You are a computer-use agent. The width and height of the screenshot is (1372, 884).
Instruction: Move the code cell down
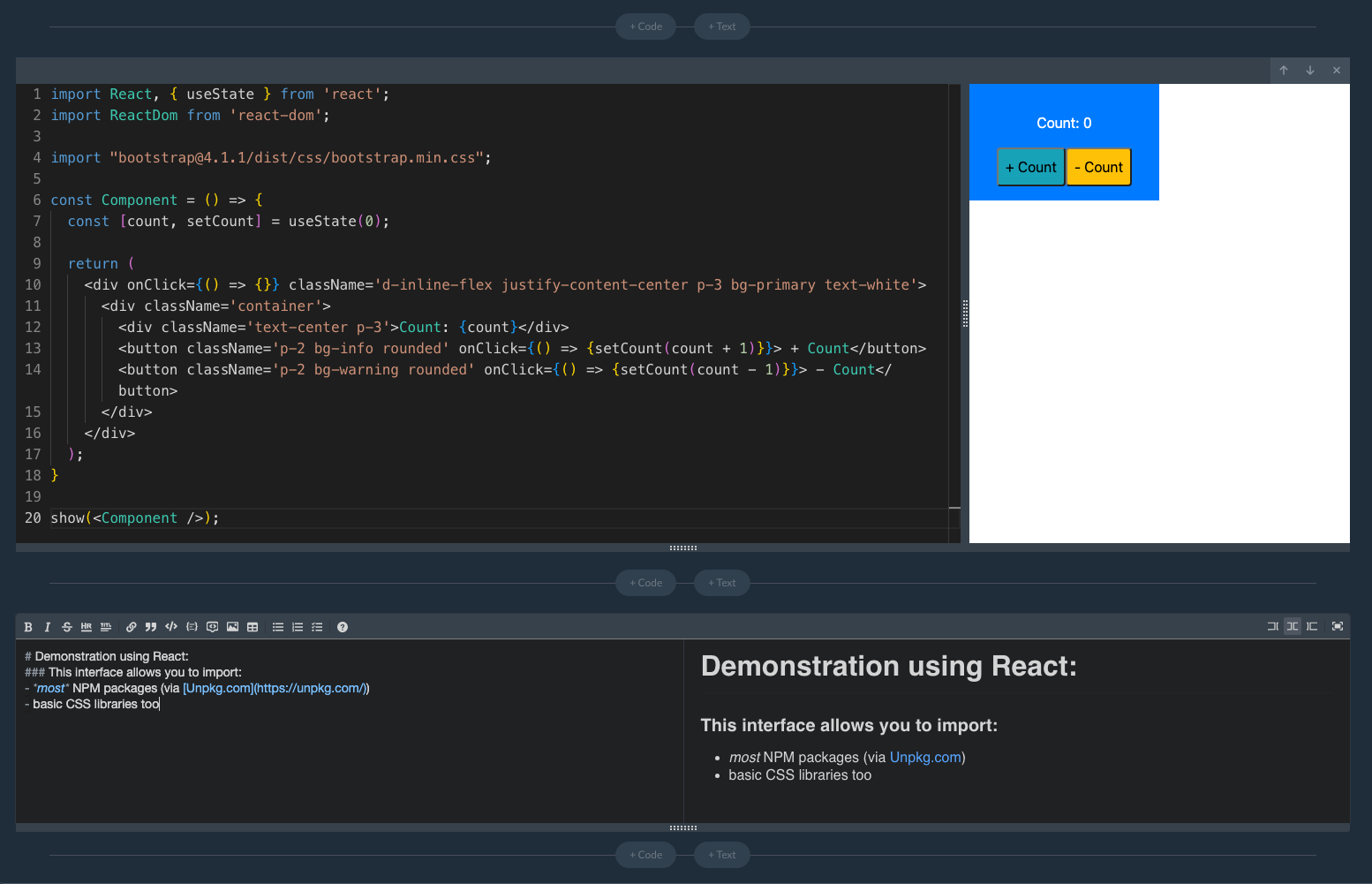1310,71
